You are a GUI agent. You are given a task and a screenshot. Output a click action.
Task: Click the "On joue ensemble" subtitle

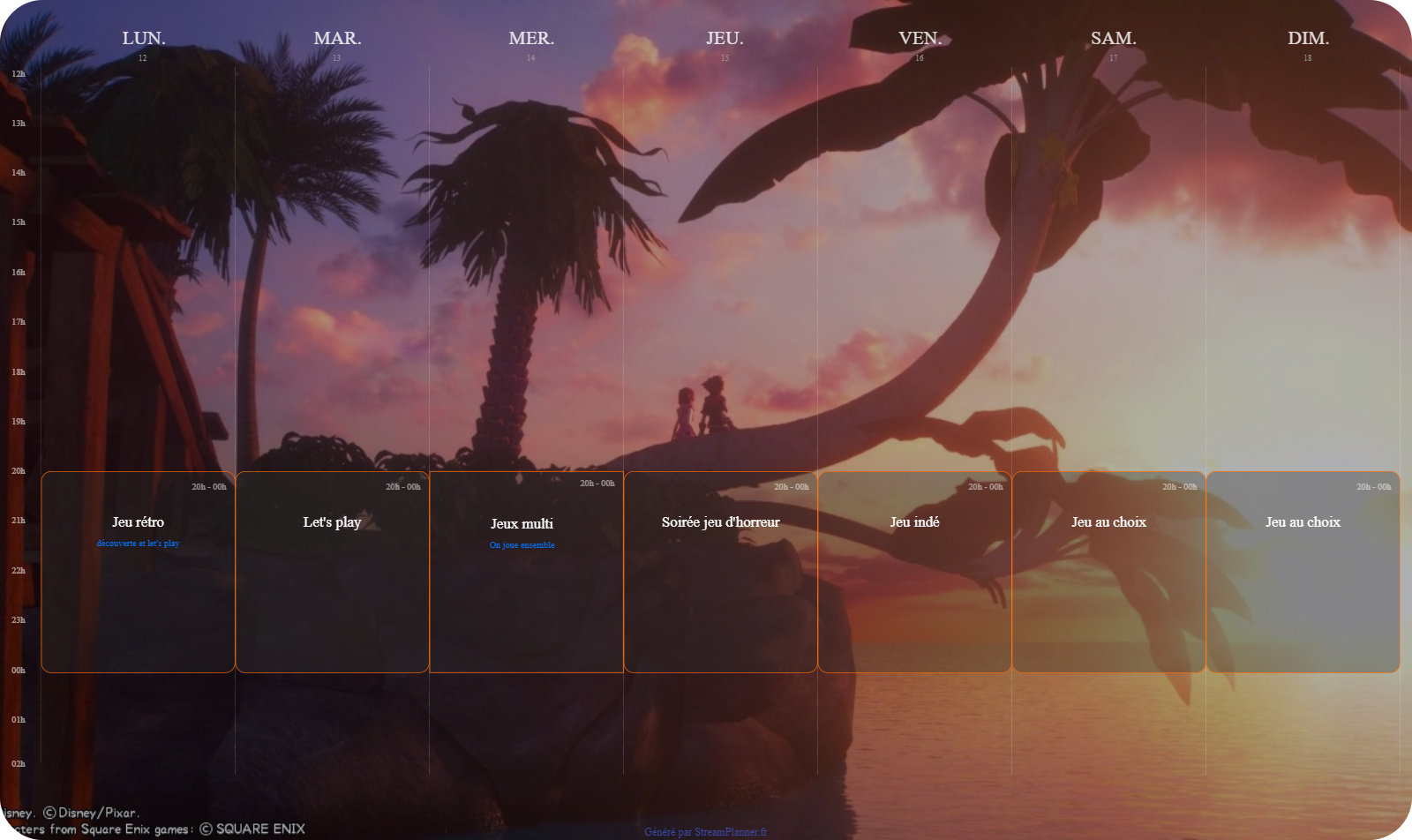pos(522,545)
